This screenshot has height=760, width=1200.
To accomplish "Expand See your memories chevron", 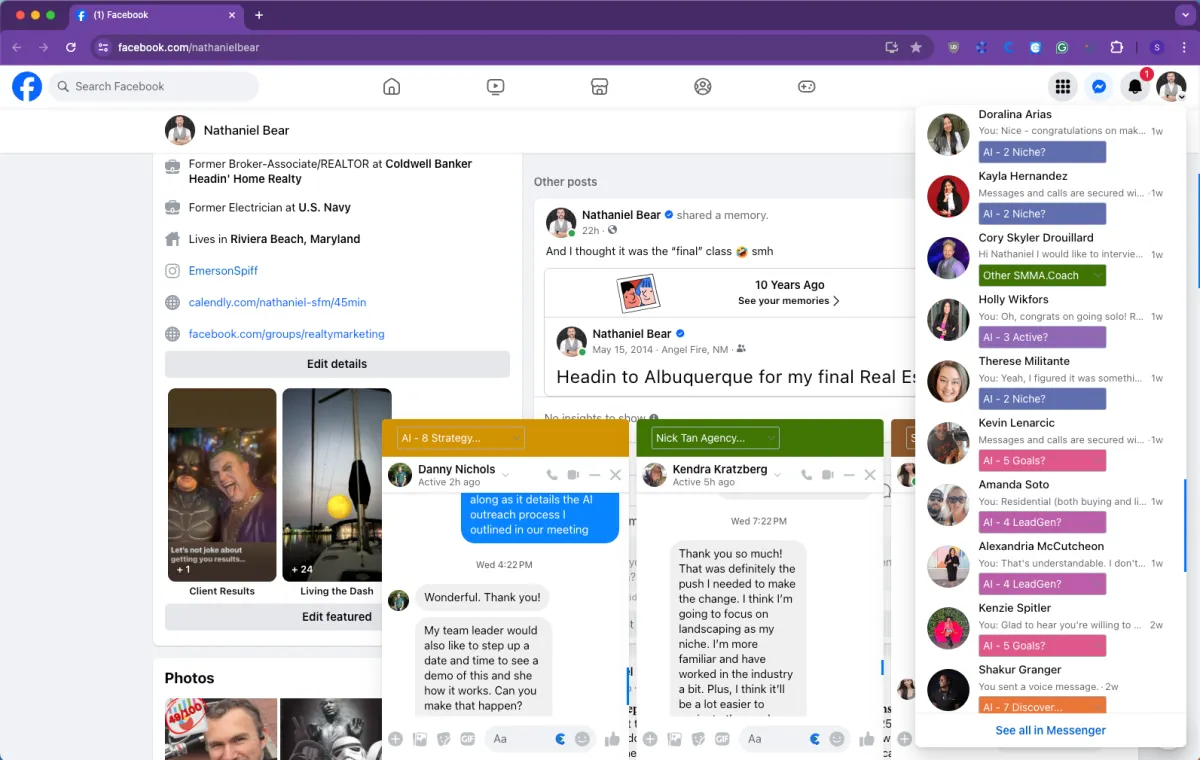I will tap(836, 301).
